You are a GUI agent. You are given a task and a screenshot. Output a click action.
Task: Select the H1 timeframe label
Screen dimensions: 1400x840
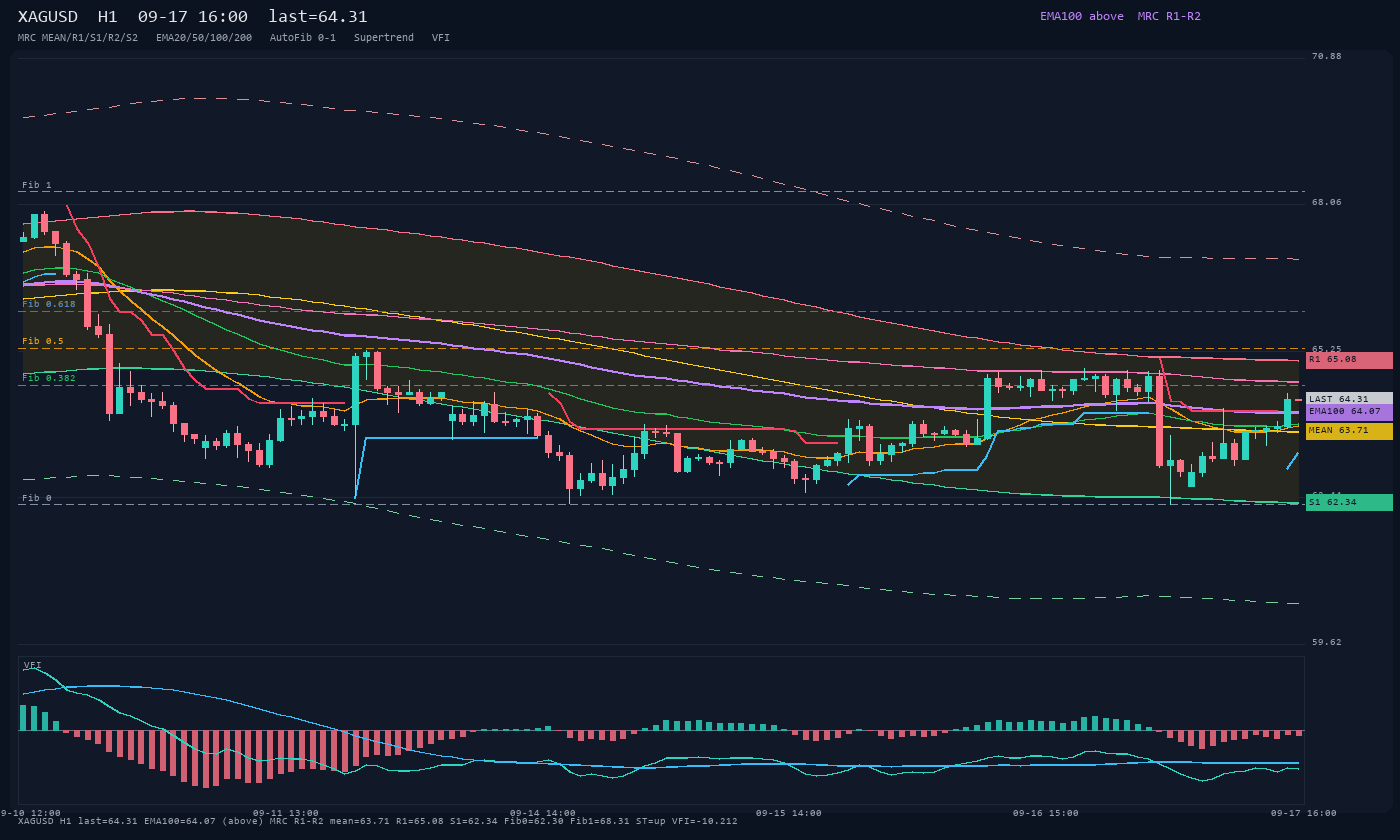108,17
